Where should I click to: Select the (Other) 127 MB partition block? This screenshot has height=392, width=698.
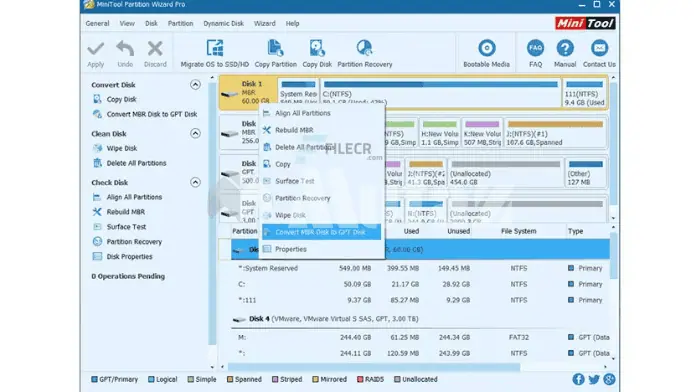585,173
